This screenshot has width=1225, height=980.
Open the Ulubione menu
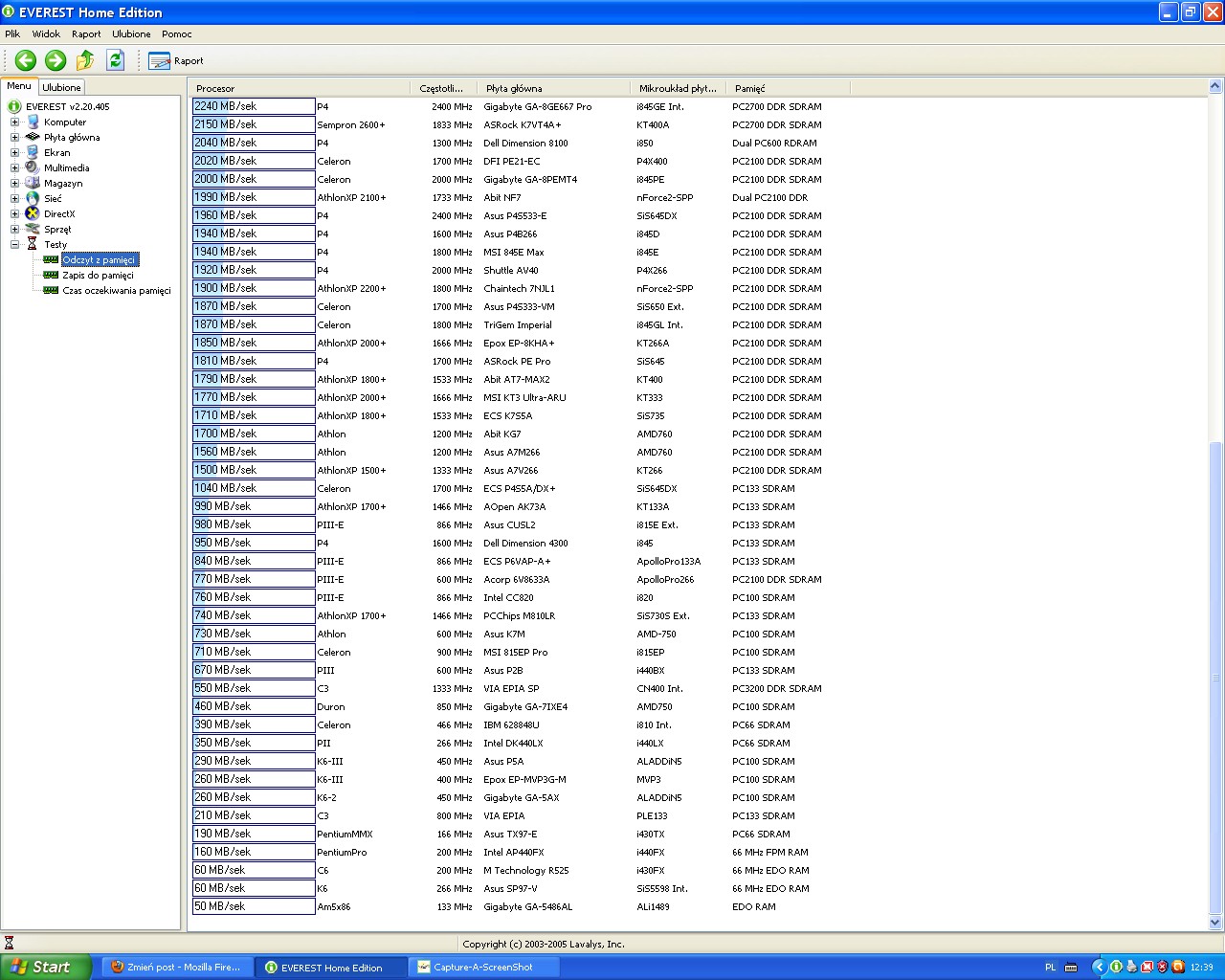coord(131,33)
